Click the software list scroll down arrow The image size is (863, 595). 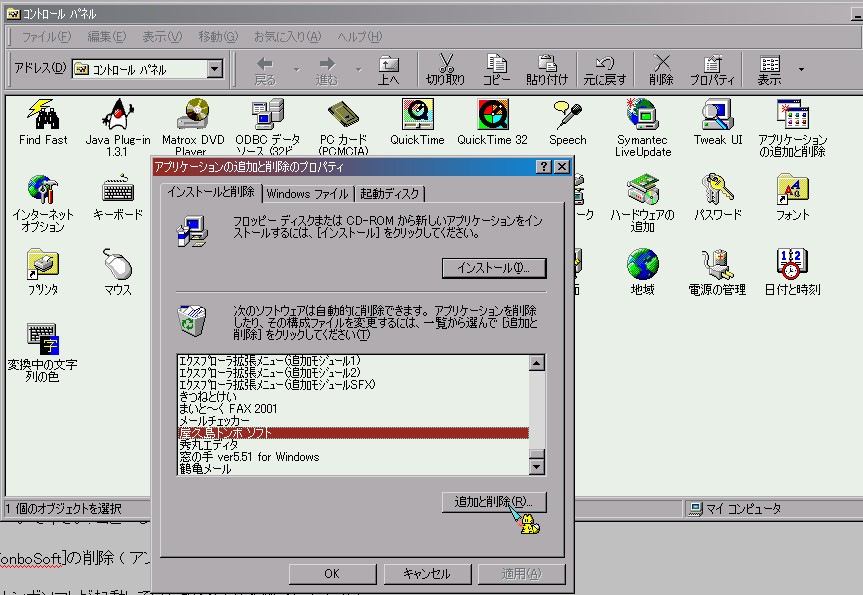pos(536,467)
